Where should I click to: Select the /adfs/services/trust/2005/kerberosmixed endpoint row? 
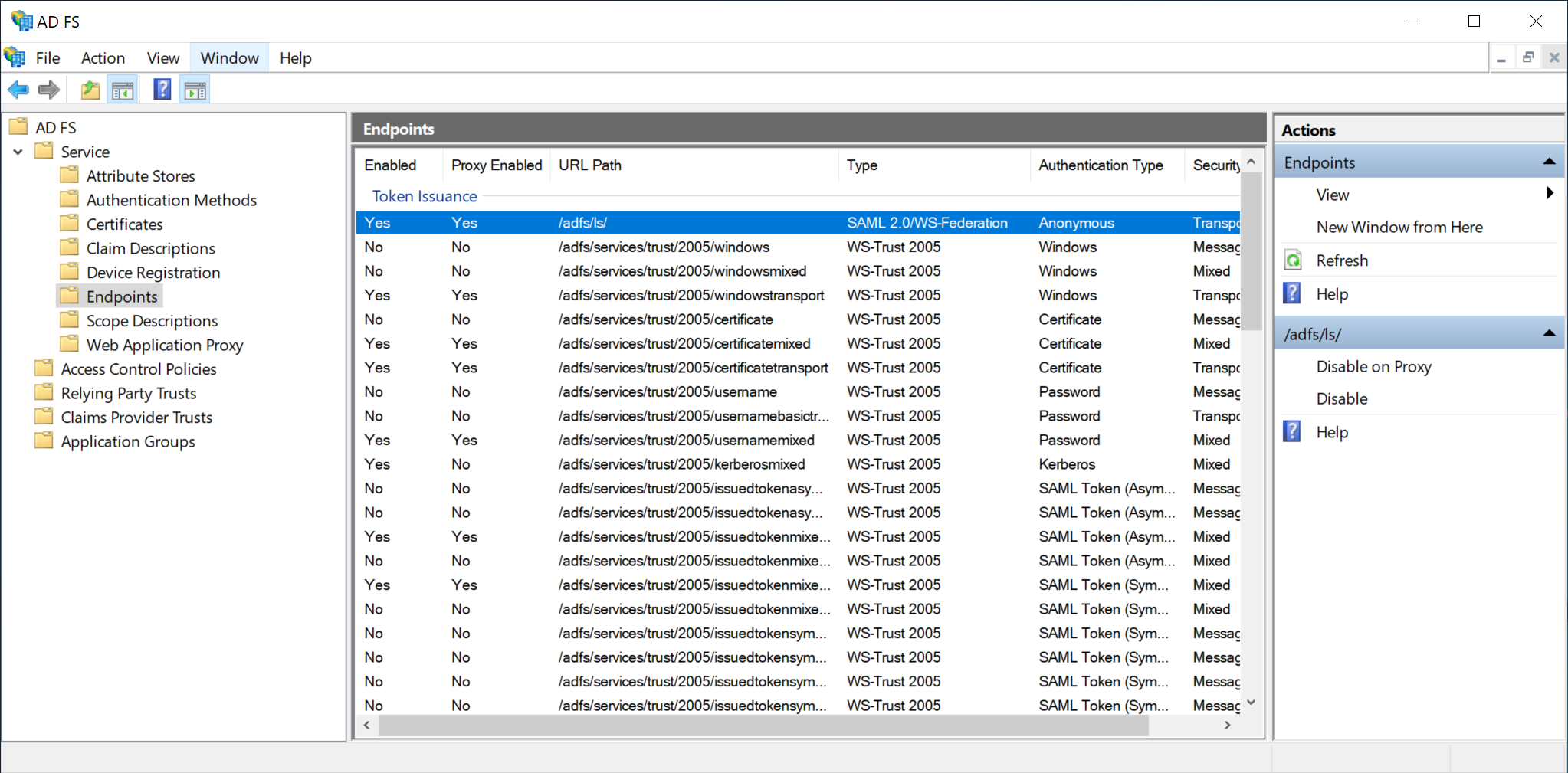pyautogui.click(x=681, y=464)
